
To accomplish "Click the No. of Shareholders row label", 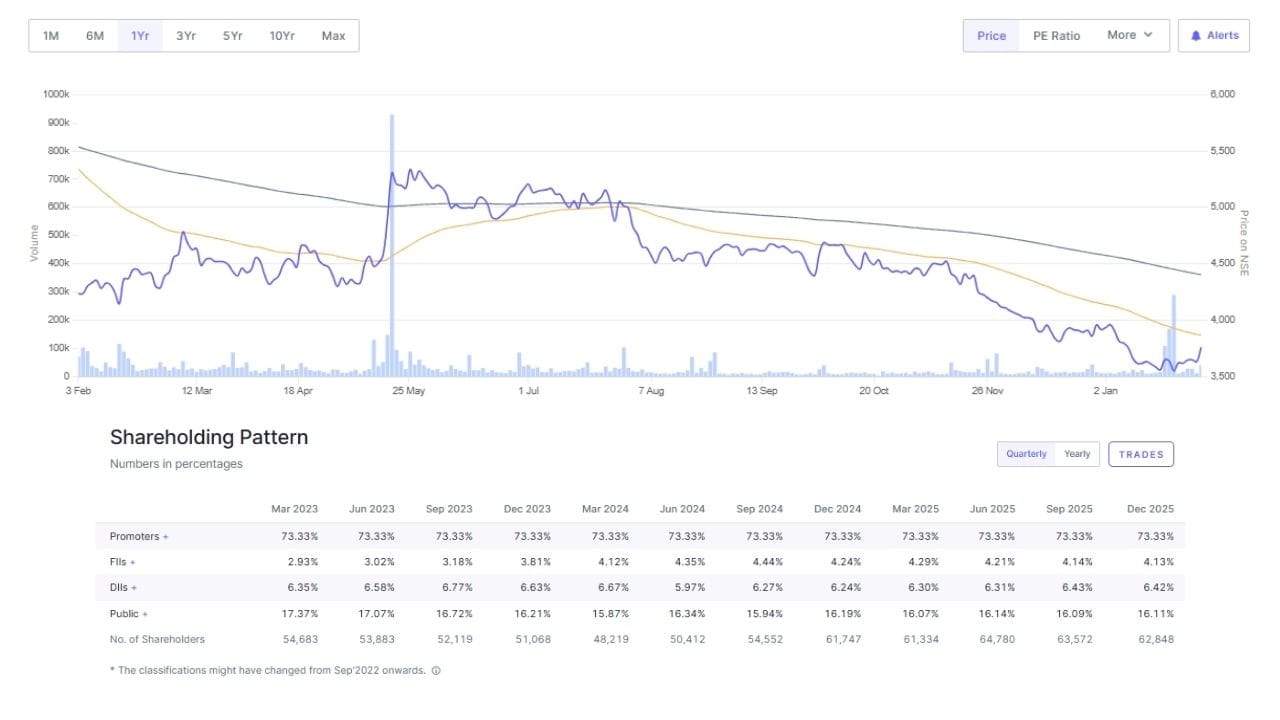I will (x=157, y=639).
